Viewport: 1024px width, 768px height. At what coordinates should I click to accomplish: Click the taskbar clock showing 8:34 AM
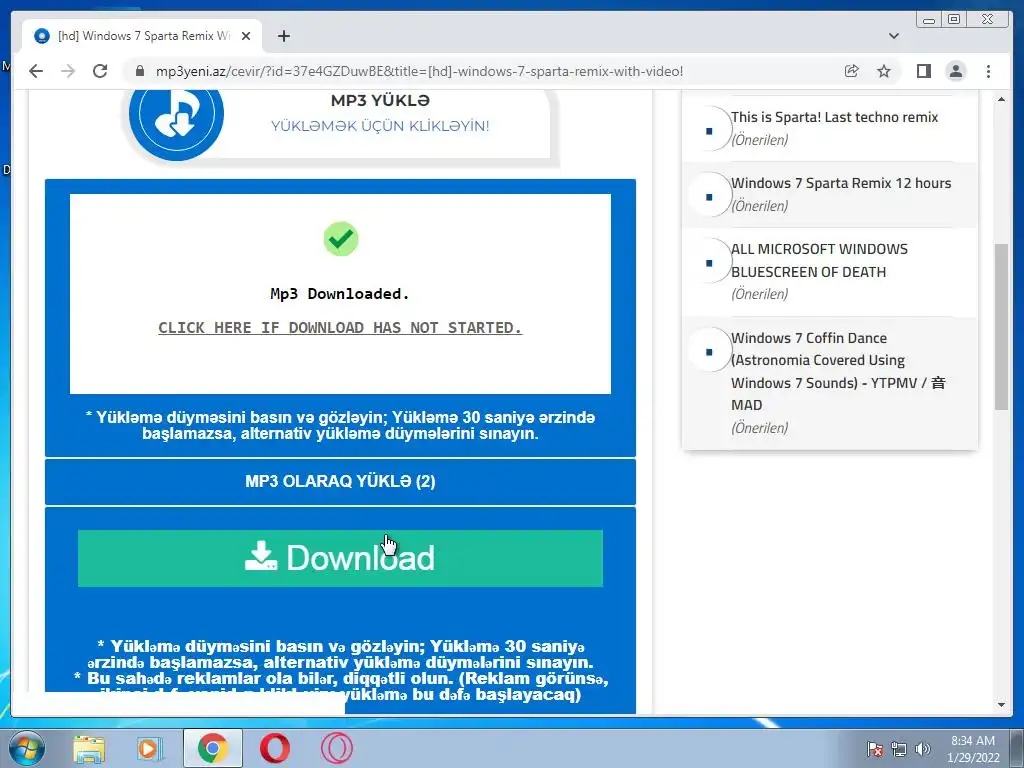973,749
